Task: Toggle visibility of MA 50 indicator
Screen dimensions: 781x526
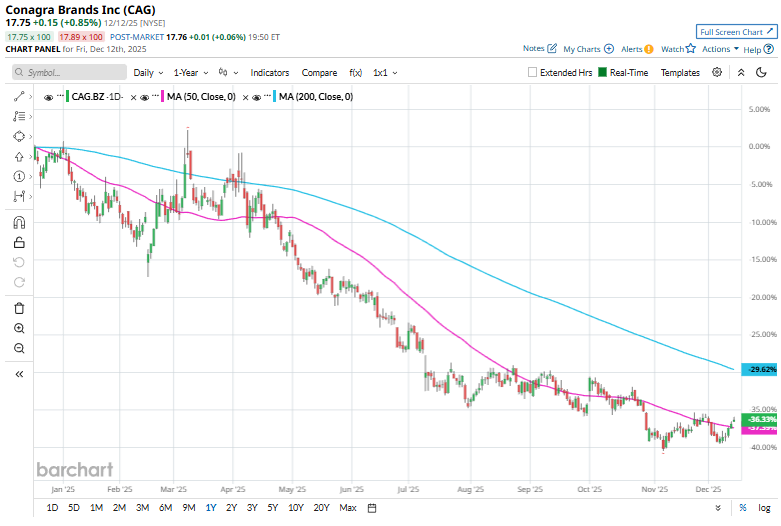Action: (x=144, y=98)
